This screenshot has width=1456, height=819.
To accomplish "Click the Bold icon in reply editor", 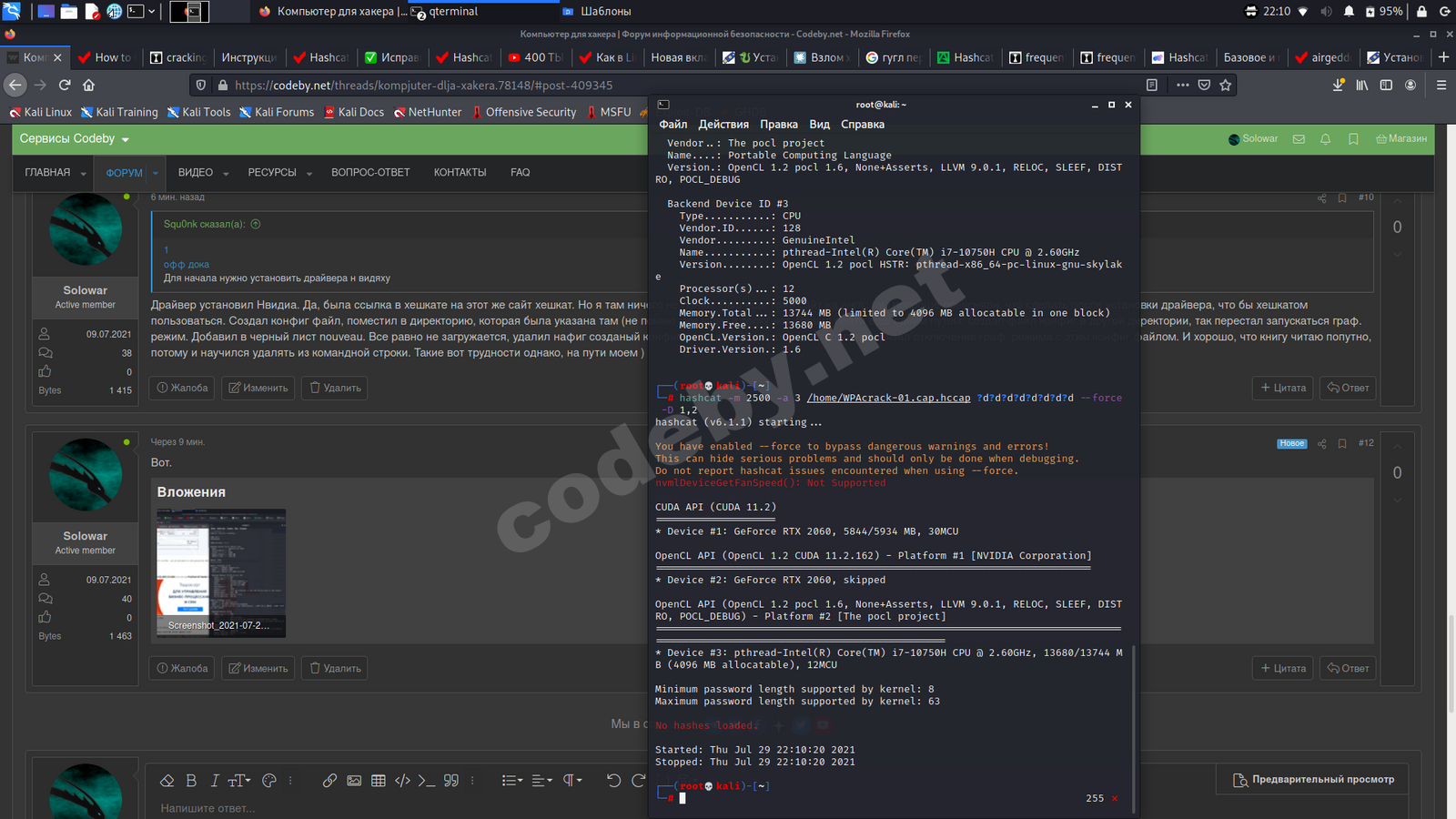I will point(191,781).
